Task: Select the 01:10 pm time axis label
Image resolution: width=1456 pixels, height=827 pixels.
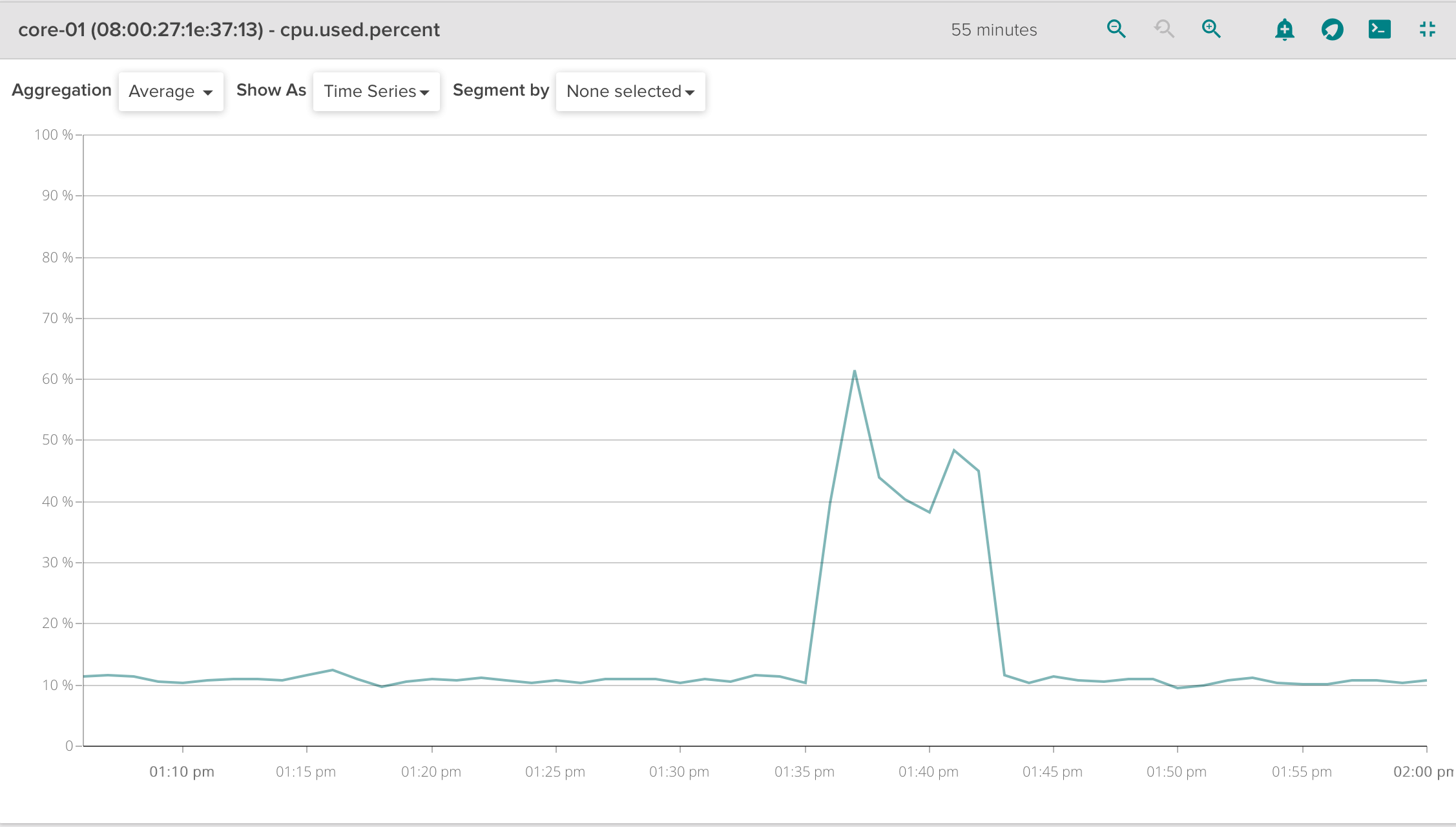Action: click(182, 771)
